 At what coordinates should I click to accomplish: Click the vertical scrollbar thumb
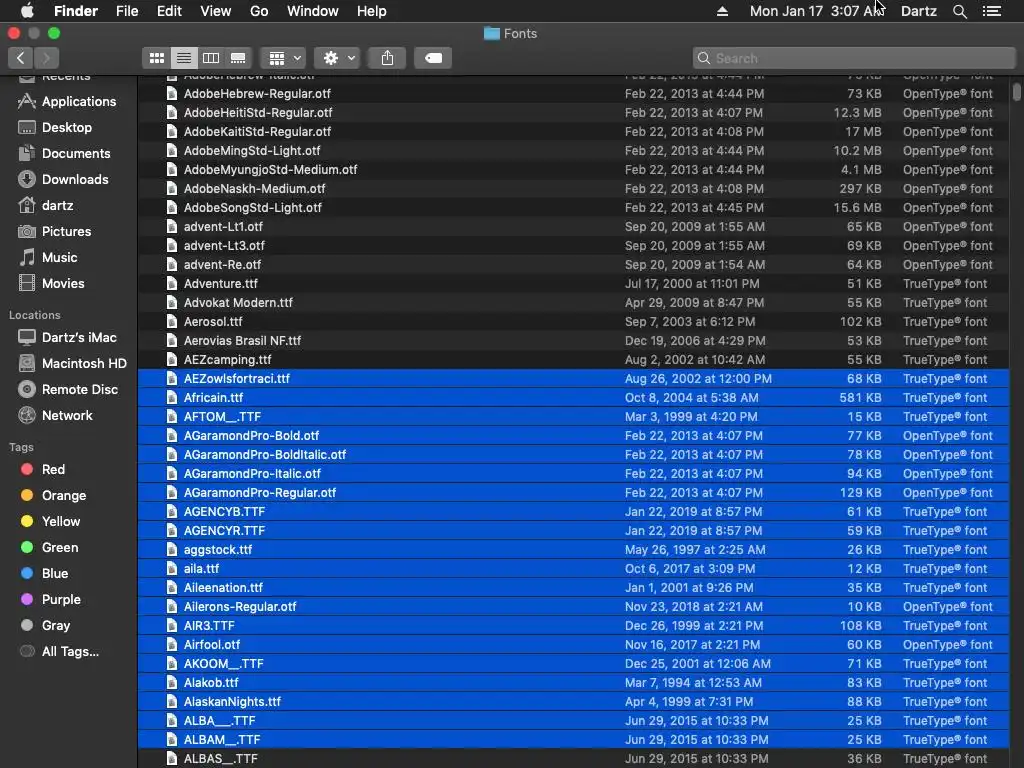coord(1017,91)
